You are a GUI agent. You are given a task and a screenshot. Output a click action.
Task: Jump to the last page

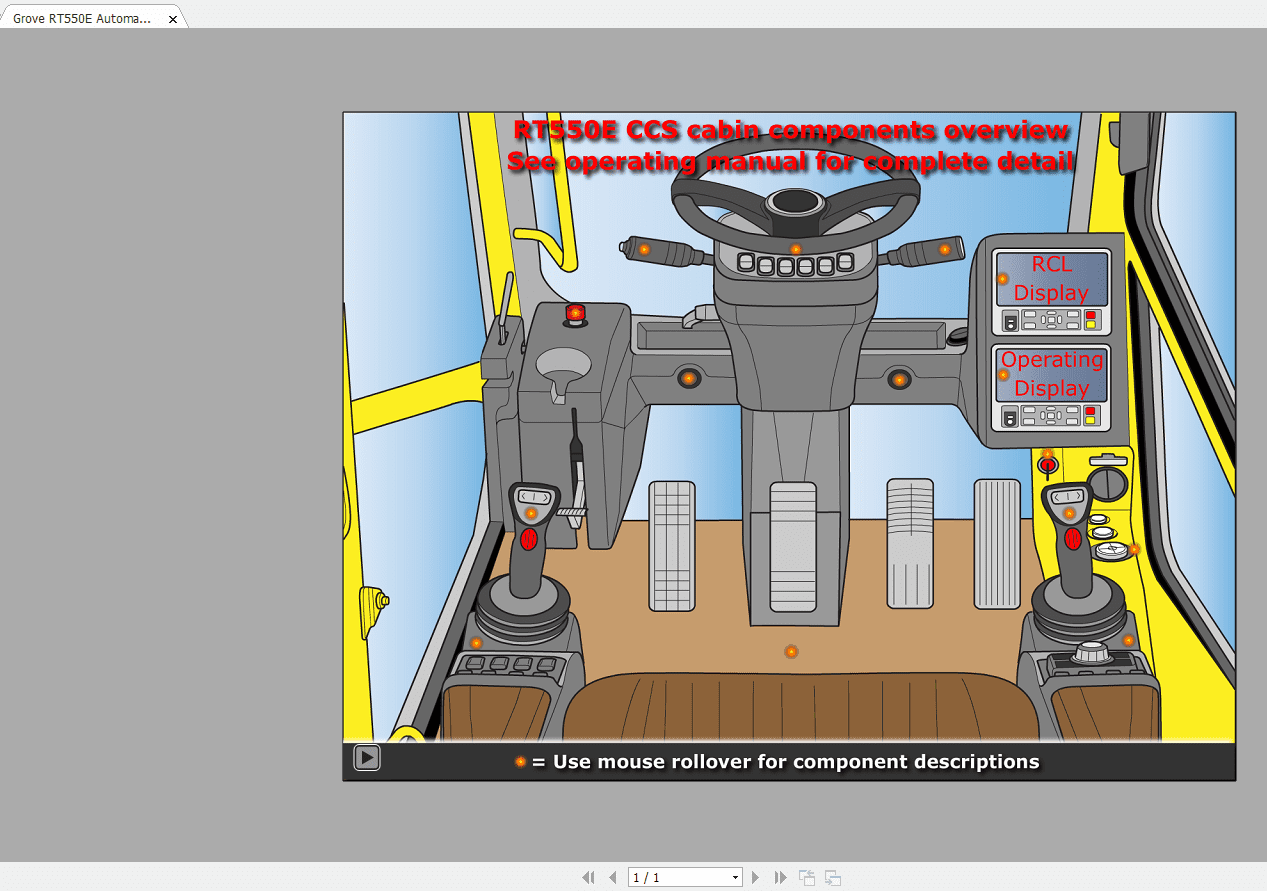tap(780, 878)
